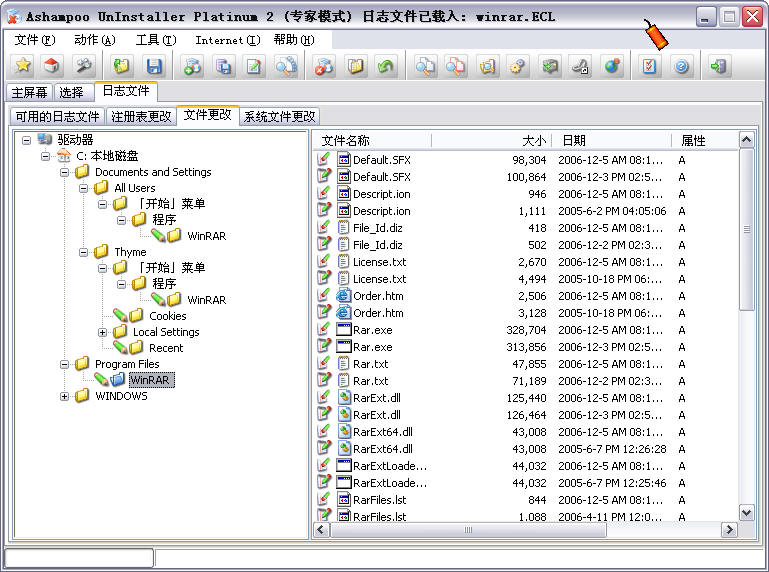Switch to the 选择 tab
This screenshot has width=769, height=572.
(72, 92)
